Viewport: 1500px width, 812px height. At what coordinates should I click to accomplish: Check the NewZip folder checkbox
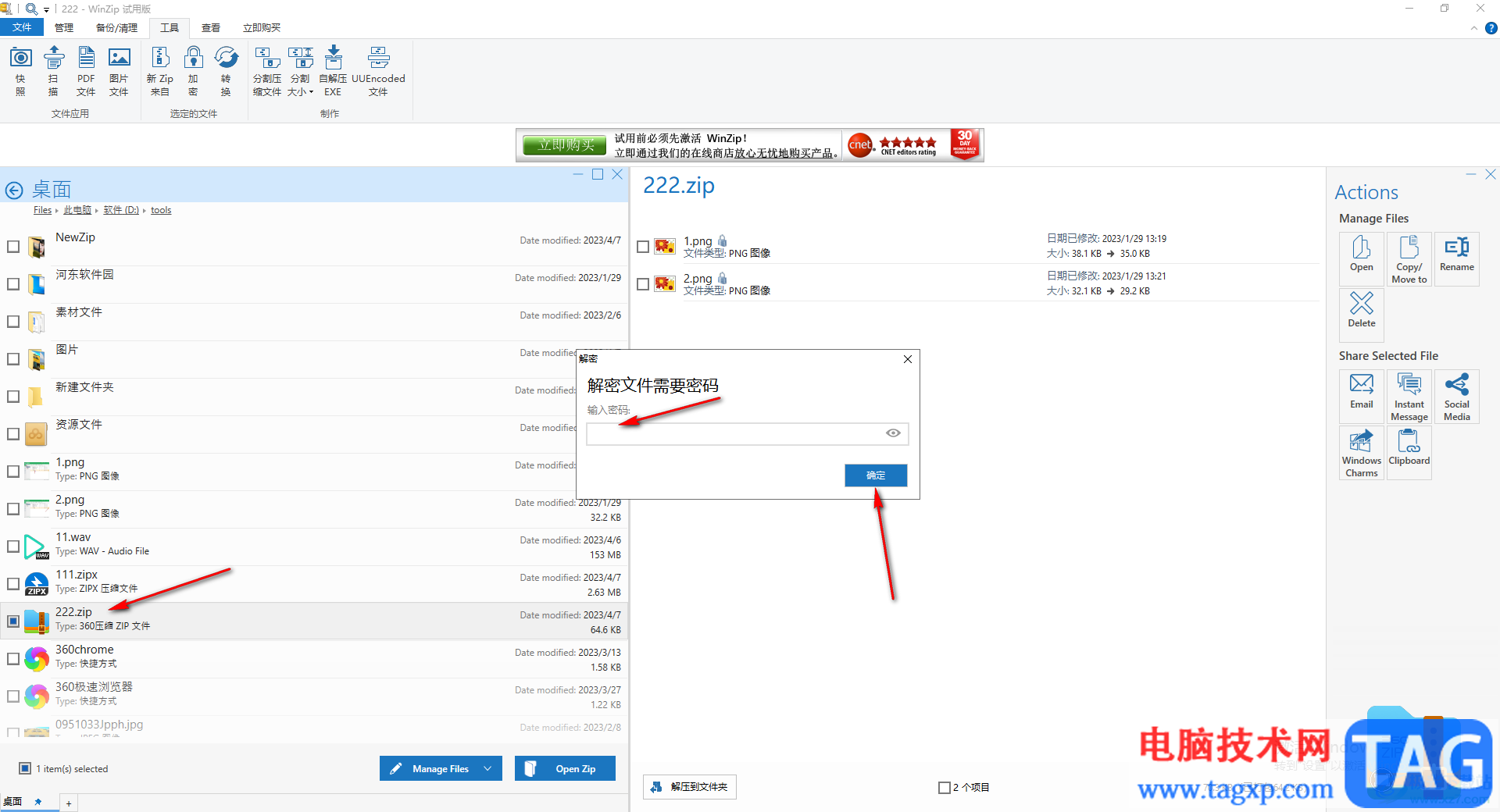coord(13,247)
